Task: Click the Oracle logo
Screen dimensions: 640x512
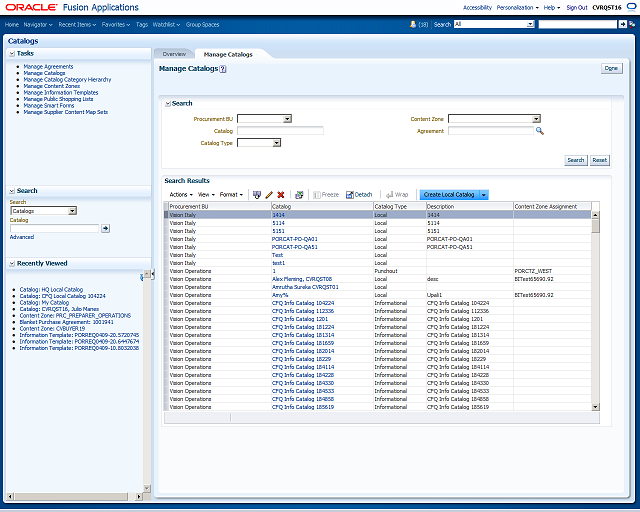Action: (31, 7)
